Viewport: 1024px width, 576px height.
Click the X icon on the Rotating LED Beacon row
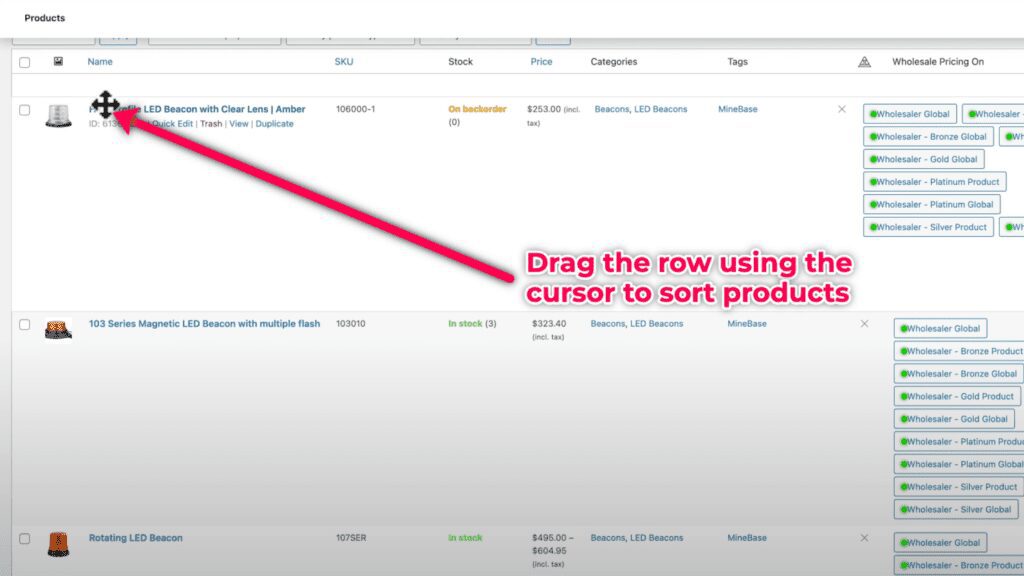(x=864, y=537)
